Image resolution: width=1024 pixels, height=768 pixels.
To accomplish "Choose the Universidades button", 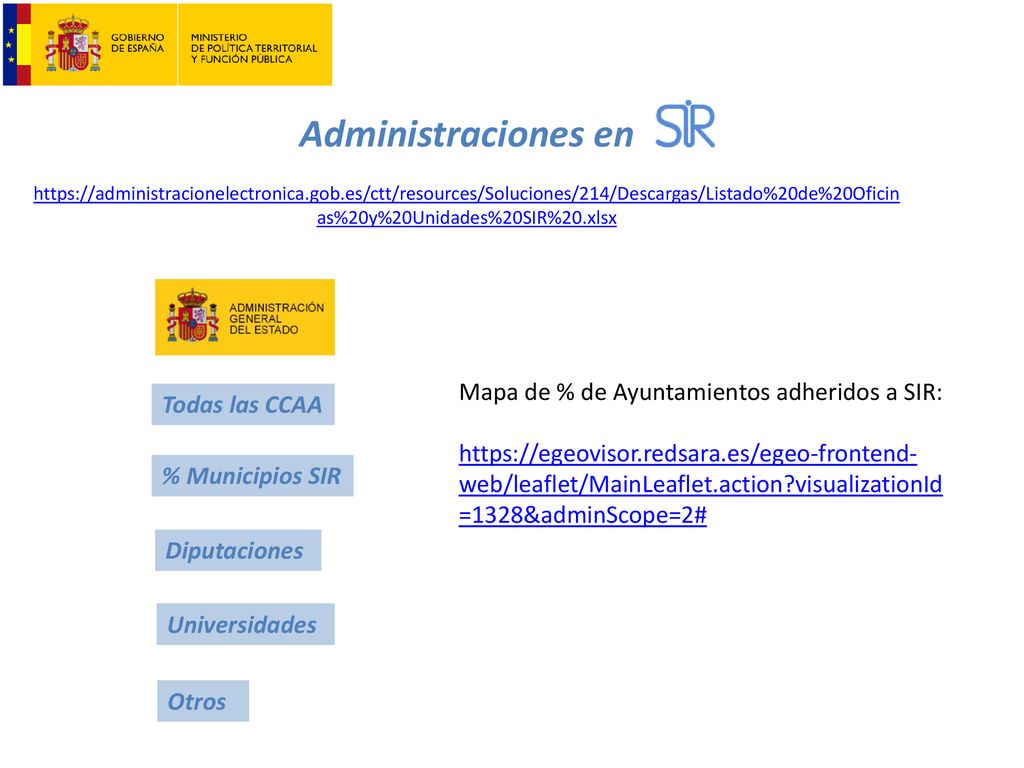I will pyautogui.click(x=245, y=624).
